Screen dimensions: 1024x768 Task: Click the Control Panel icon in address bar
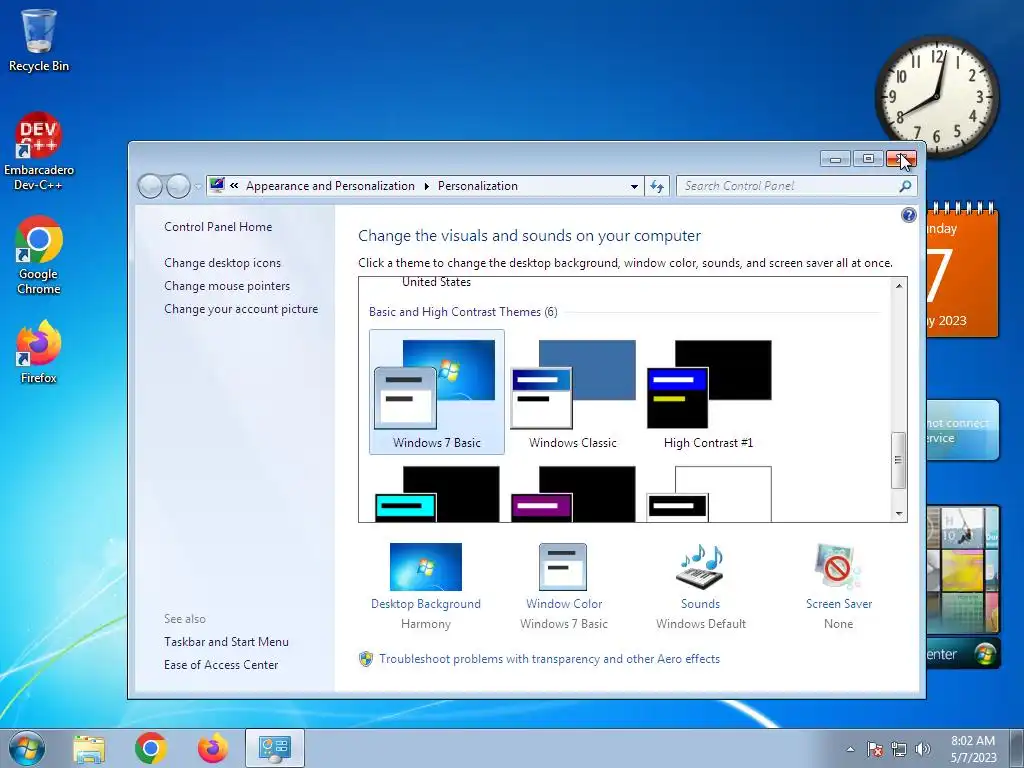217,185
